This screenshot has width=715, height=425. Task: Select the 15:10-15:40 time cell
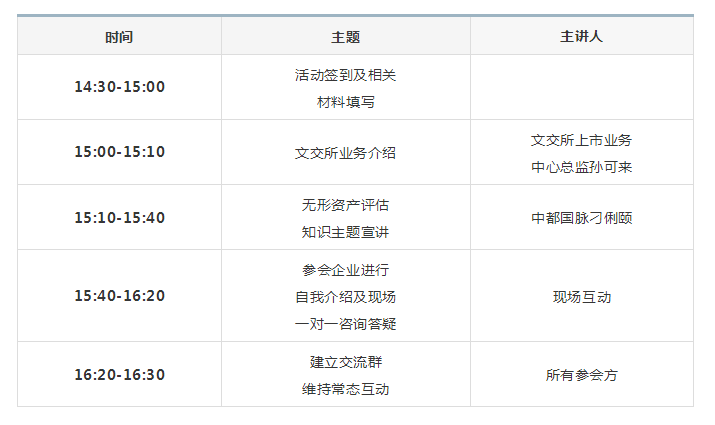pyautogui.click(x=119, y=218)
